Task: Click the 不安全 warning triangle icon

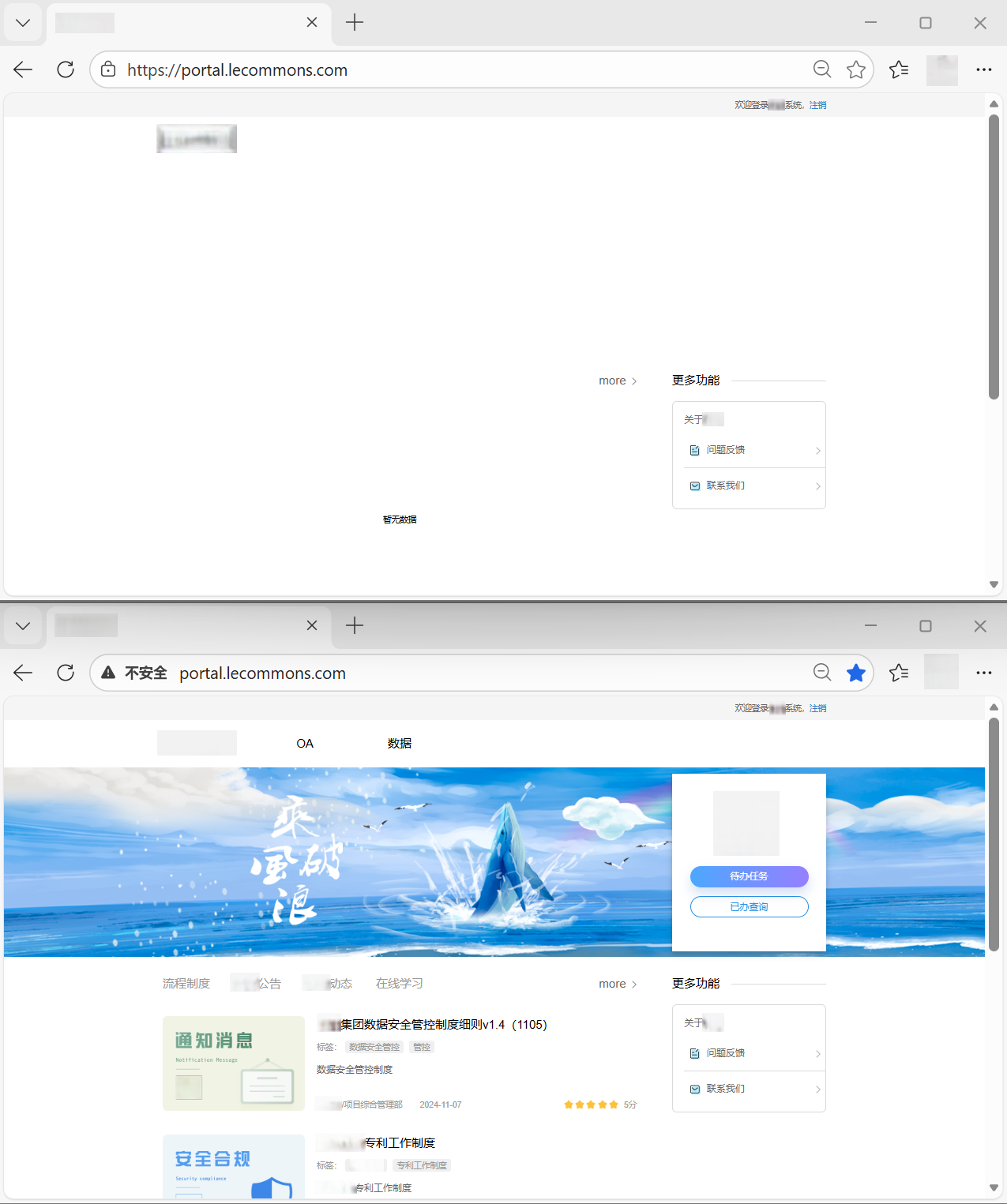Action: coord(108,673)
